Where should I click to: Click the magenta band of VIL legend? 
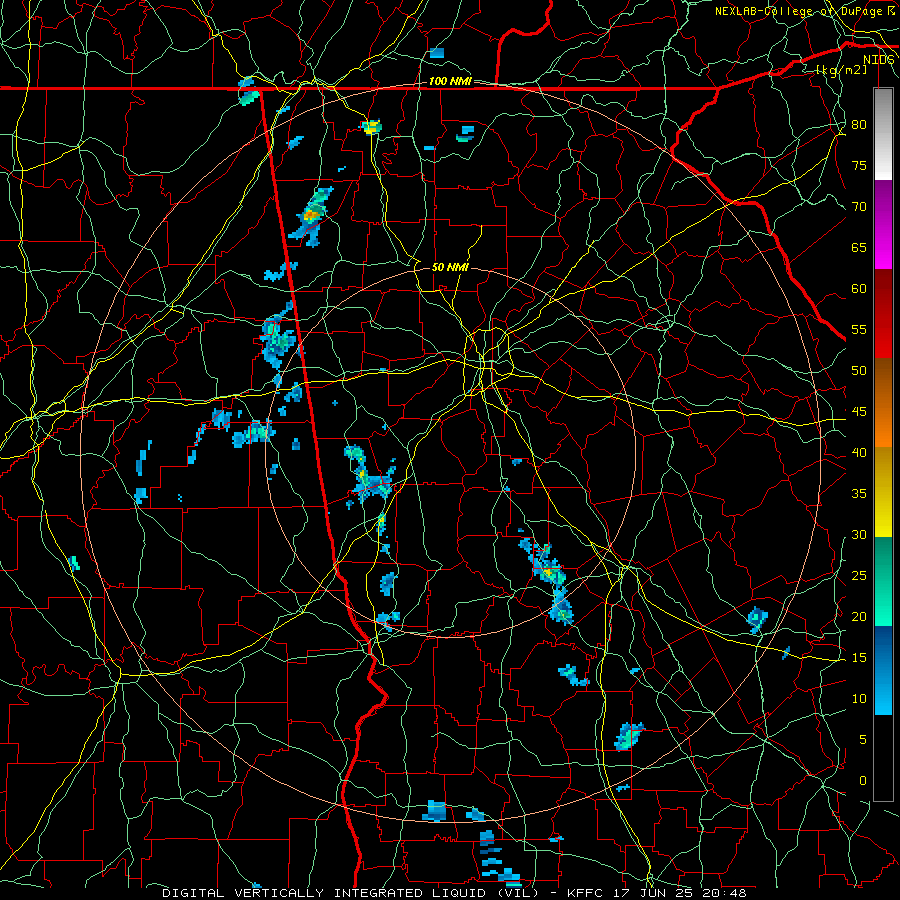tap(883, 254)
